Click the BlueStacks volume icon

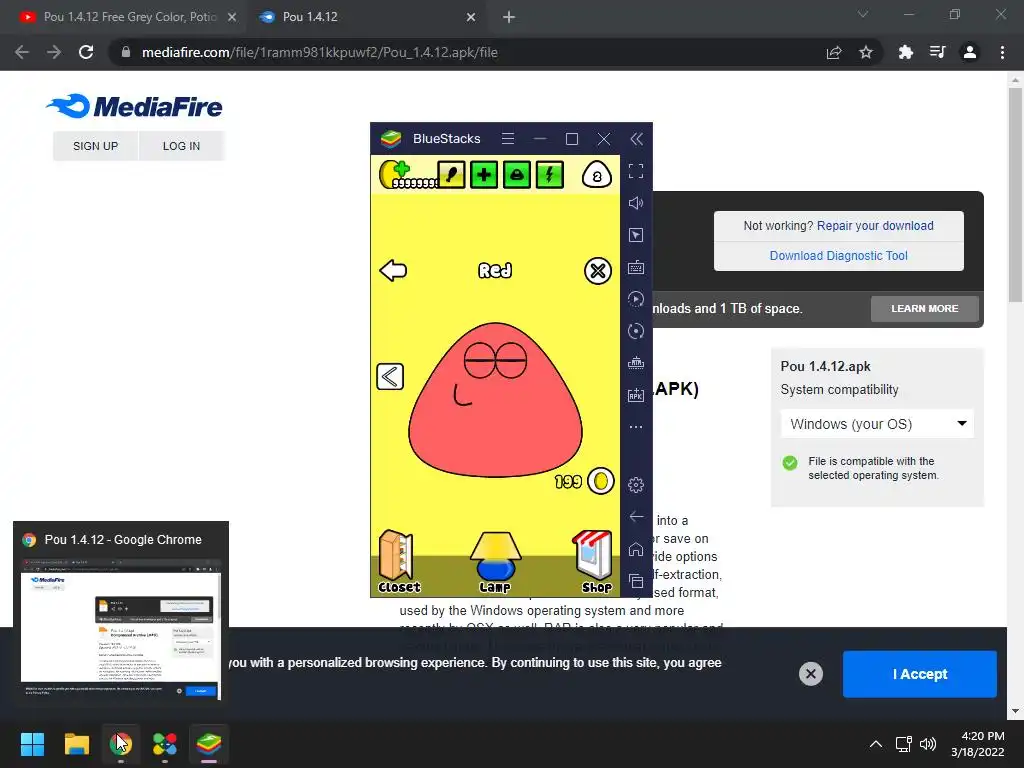(635, 203)
